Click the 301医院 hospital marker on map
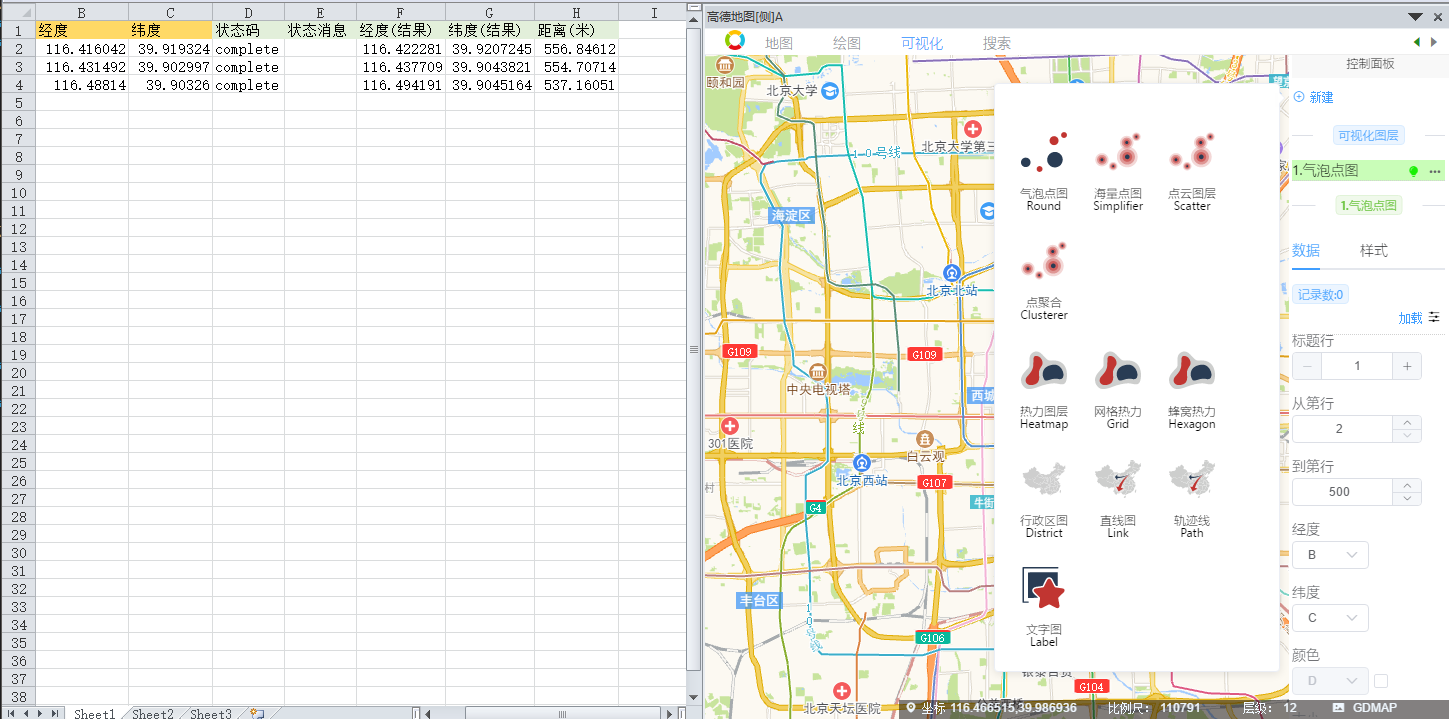1449x719 pixels. pos(730,426)
